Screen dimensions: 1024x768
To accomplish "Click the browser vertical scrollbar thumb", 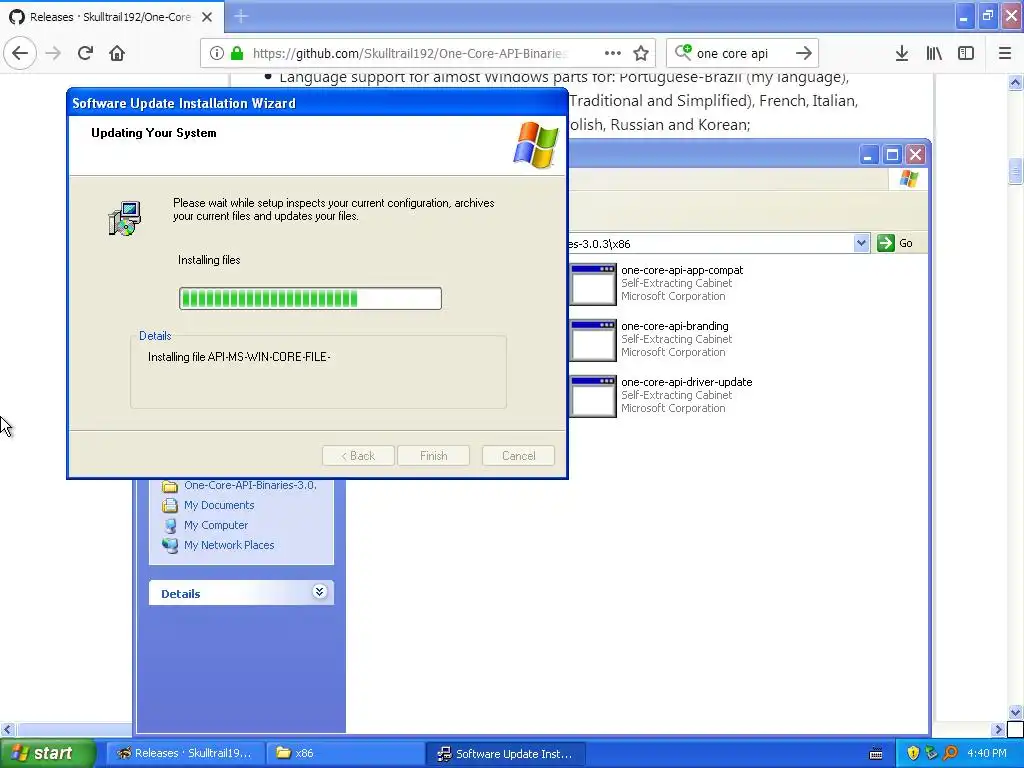I will pyautogui.click(x=1015, y=171).
